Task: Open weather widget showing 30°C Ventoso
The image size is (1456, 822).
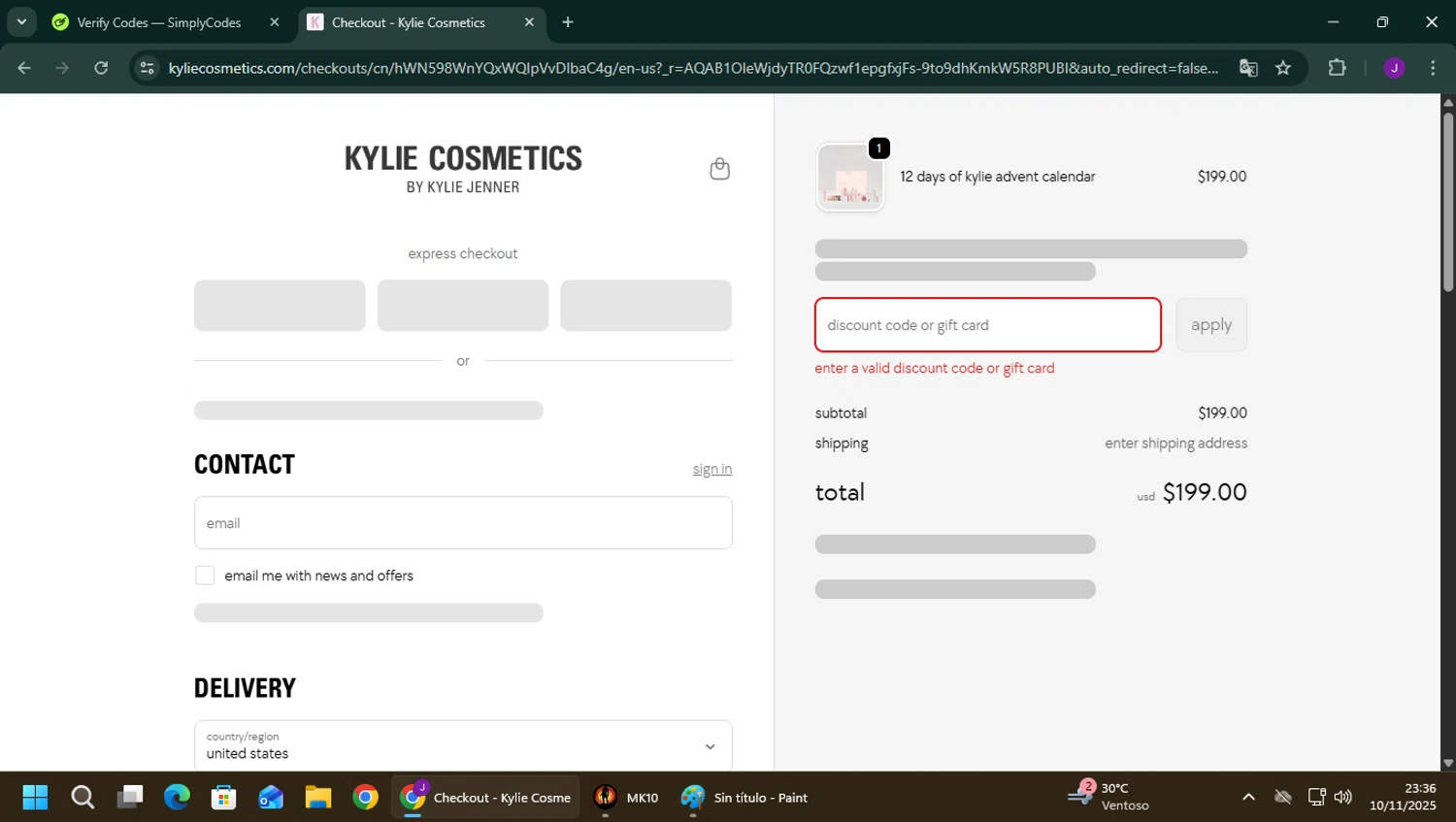Action: (1109, 797)
